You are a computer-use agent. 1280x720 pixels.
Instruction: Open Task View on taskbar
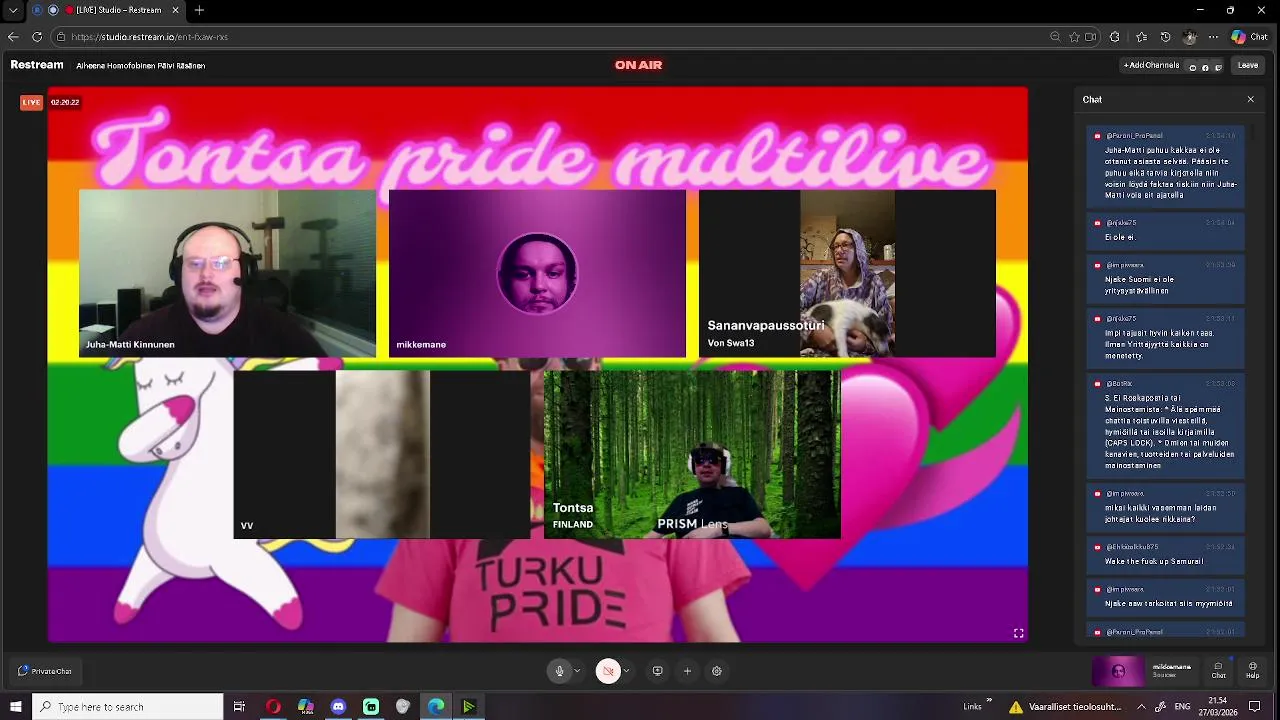[239, 707]
